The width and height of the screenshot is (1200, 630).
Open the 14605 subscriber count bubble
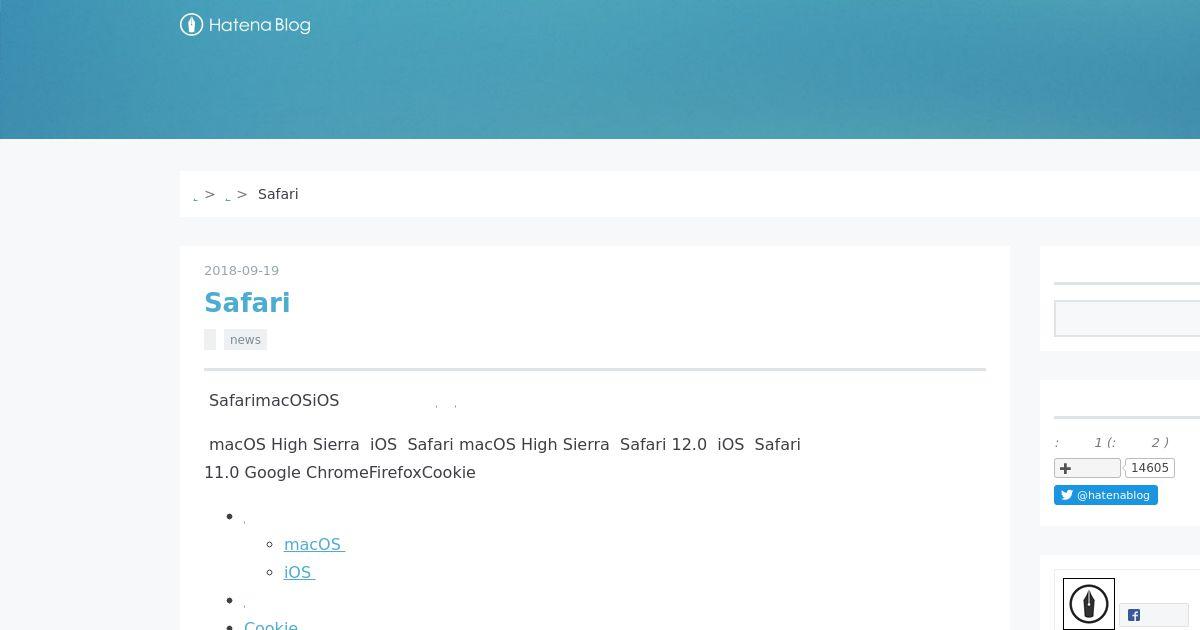(1150, 468)
